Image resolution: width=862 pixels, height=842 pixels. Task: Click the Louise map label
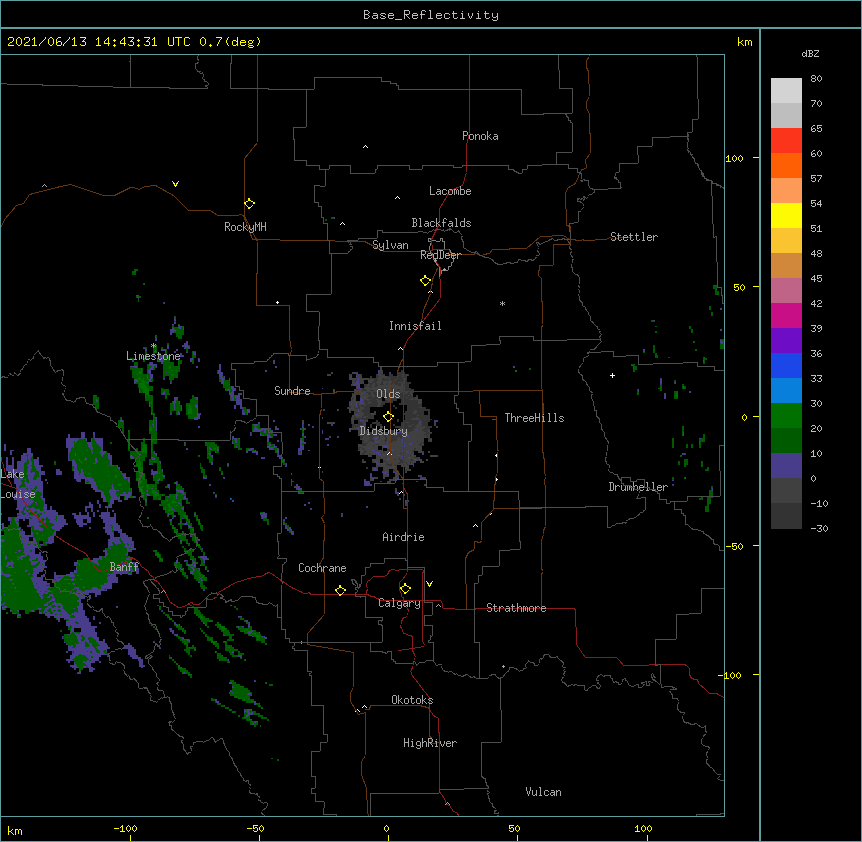click(18, 494)
